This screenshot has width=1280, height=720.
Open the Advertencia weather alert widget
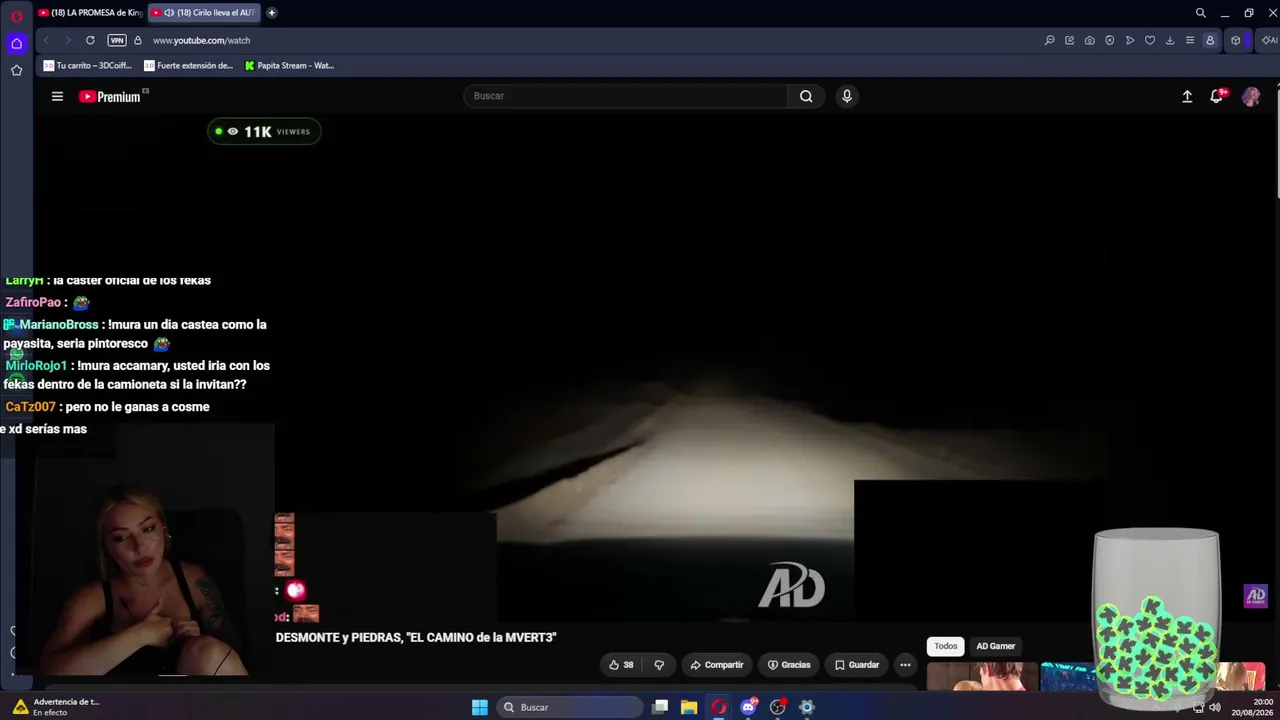pos(55,707)
